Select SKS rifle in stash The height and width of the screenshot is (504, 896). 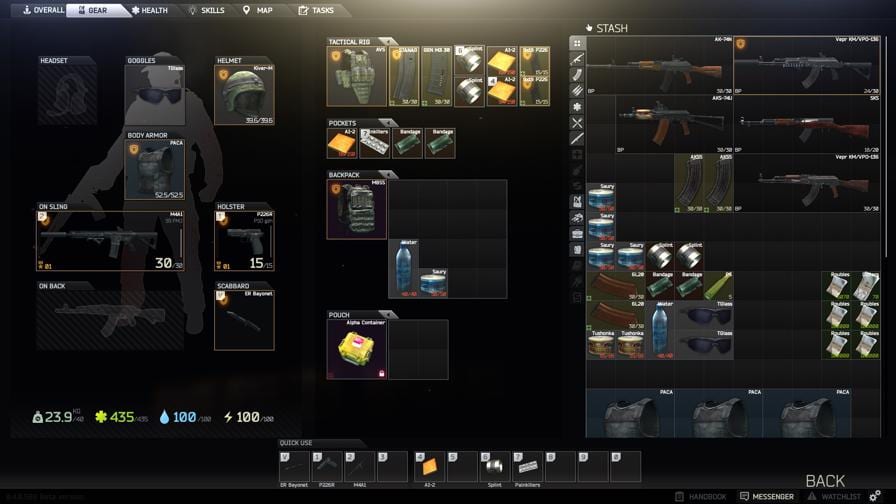coord(807,124)
